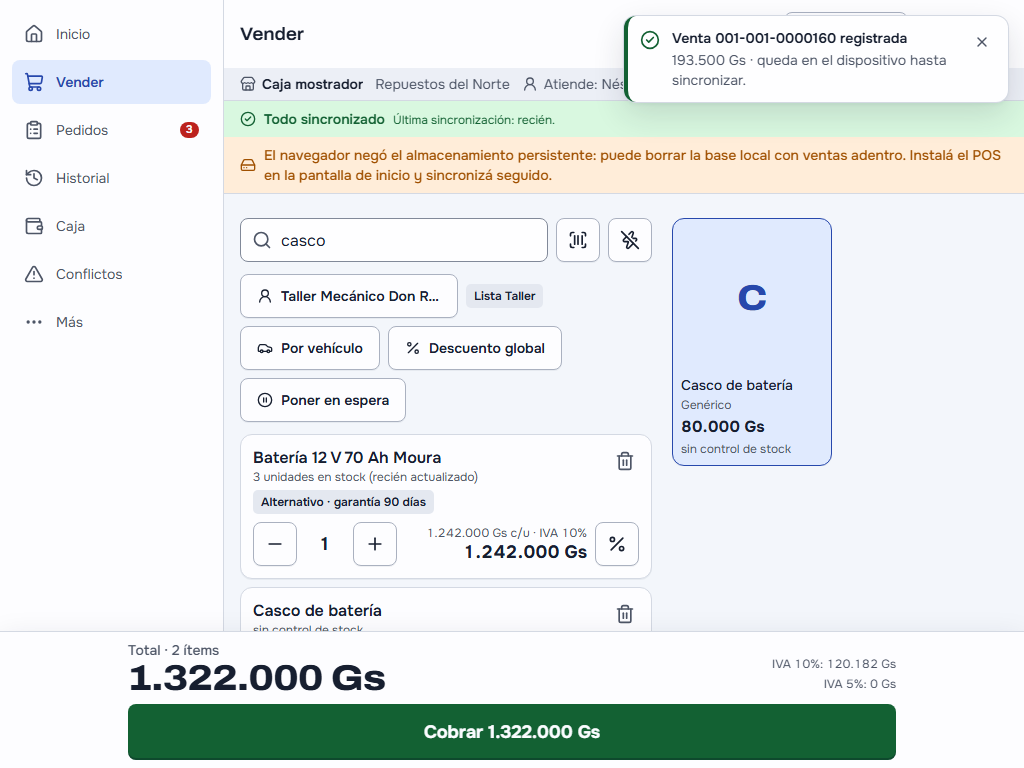Image resolution: width=1024 pixels, height=768 pixels.
Task: Open Pedidos with 3 pending
Action: coord(112,130)
